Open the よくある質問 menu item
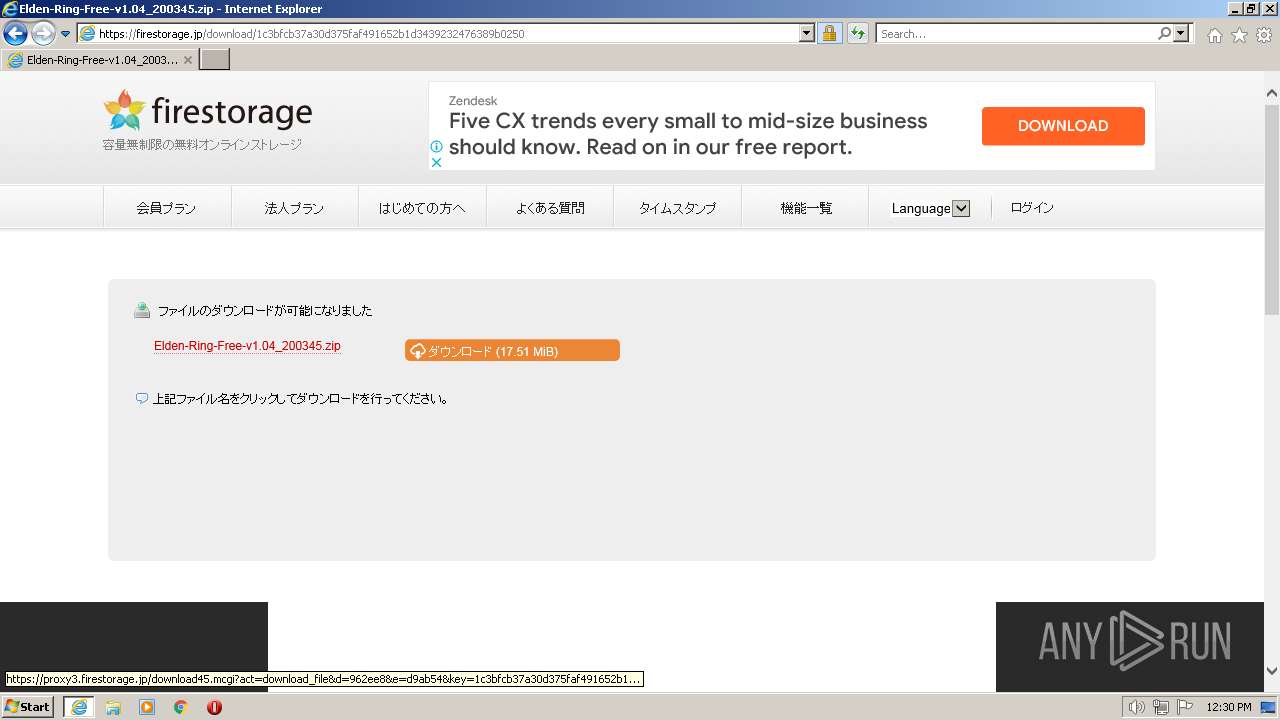This screenshot has height=720, width=1280. pyautogui.click(x=550, y=208)
